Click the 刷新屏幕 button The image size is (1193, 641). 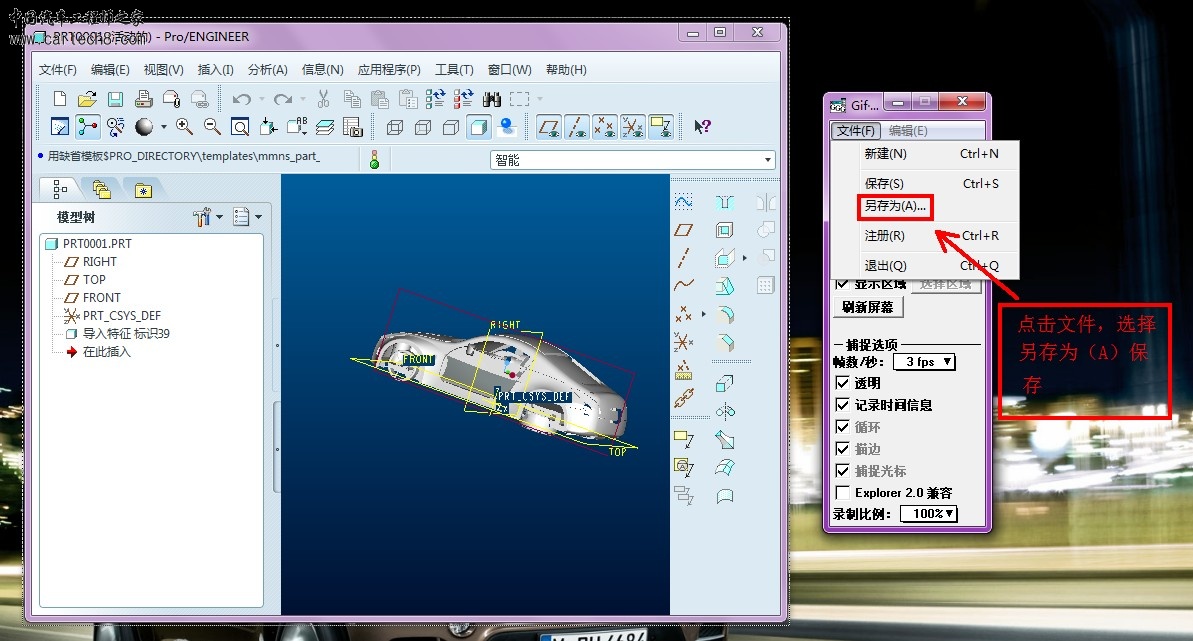pyautogui.click(x=868, y=307)
